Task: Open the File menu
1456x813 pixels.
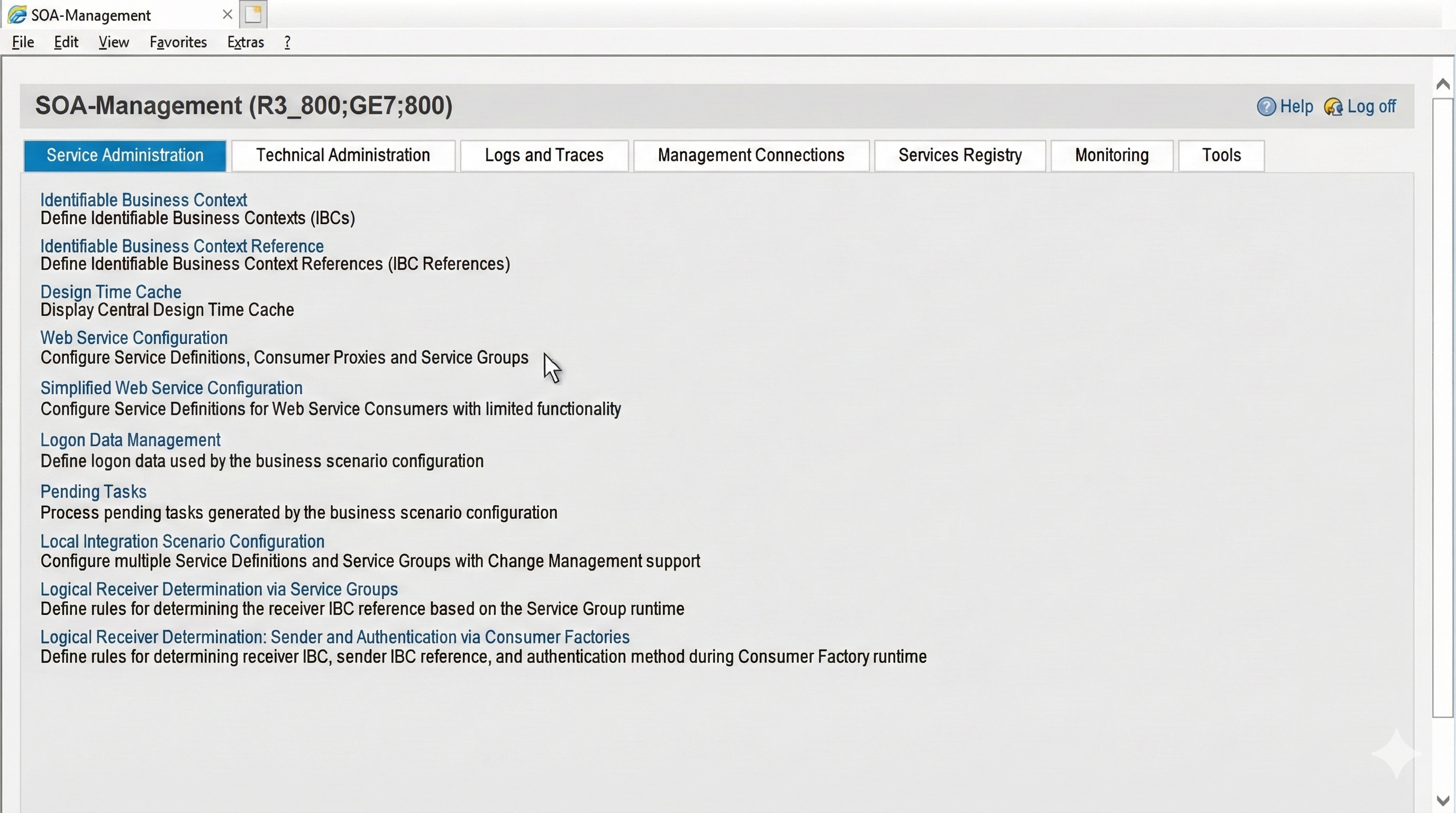Action: (23, 42)
